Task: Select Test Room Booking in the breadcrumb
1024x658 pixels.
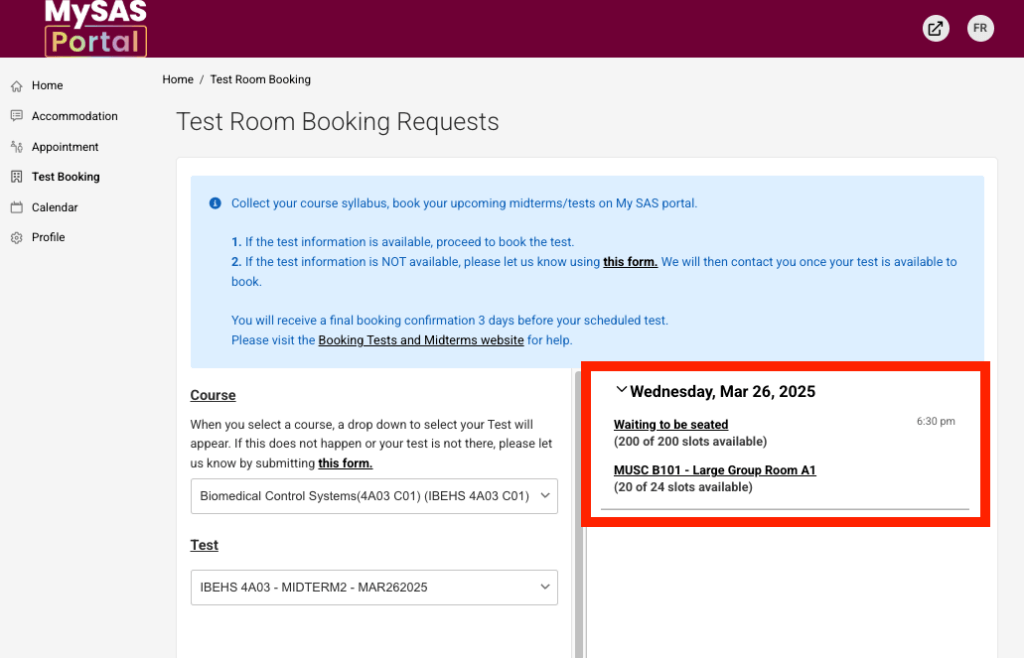Action: coord(260,79)
